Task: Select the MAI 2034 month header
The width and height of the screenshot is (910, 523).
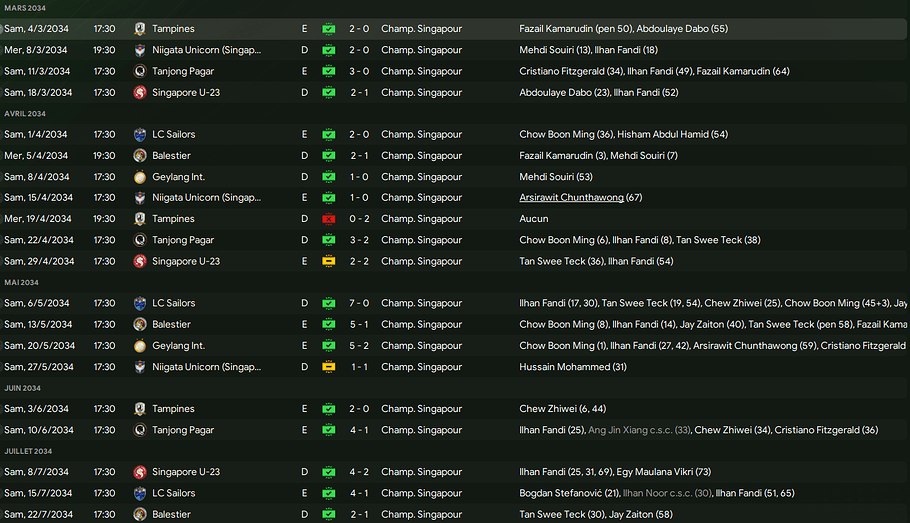Action: point(24,283)
